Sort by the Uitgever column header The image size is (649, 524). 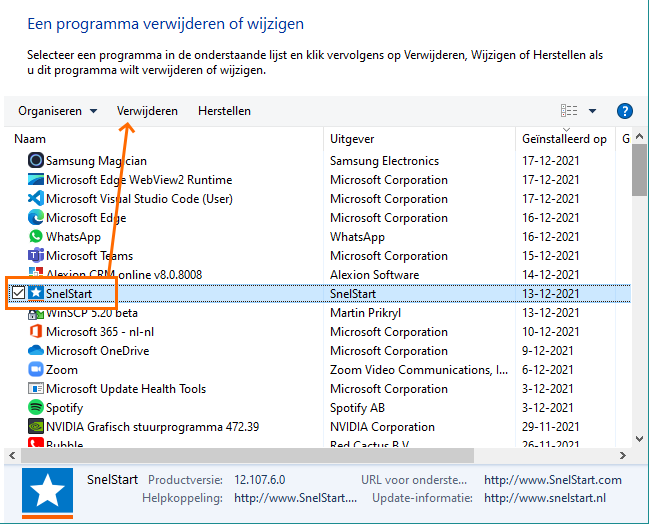click(x=352, y=139)
